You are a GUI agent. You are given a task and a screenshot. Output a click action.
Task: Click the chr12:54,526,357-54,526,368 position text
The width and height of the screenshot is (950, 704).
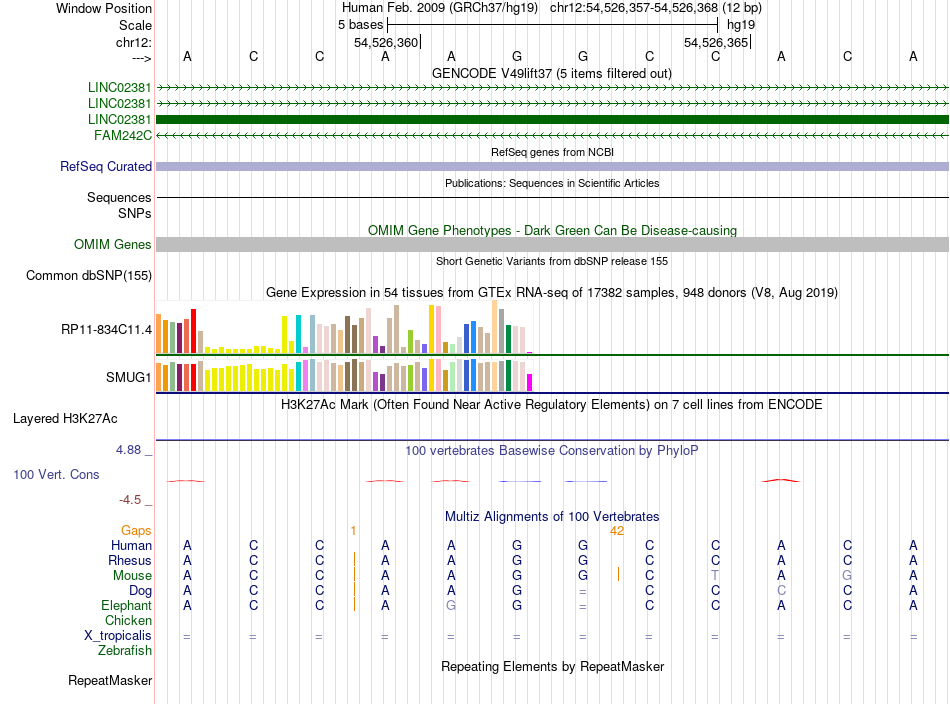point(634,8)
